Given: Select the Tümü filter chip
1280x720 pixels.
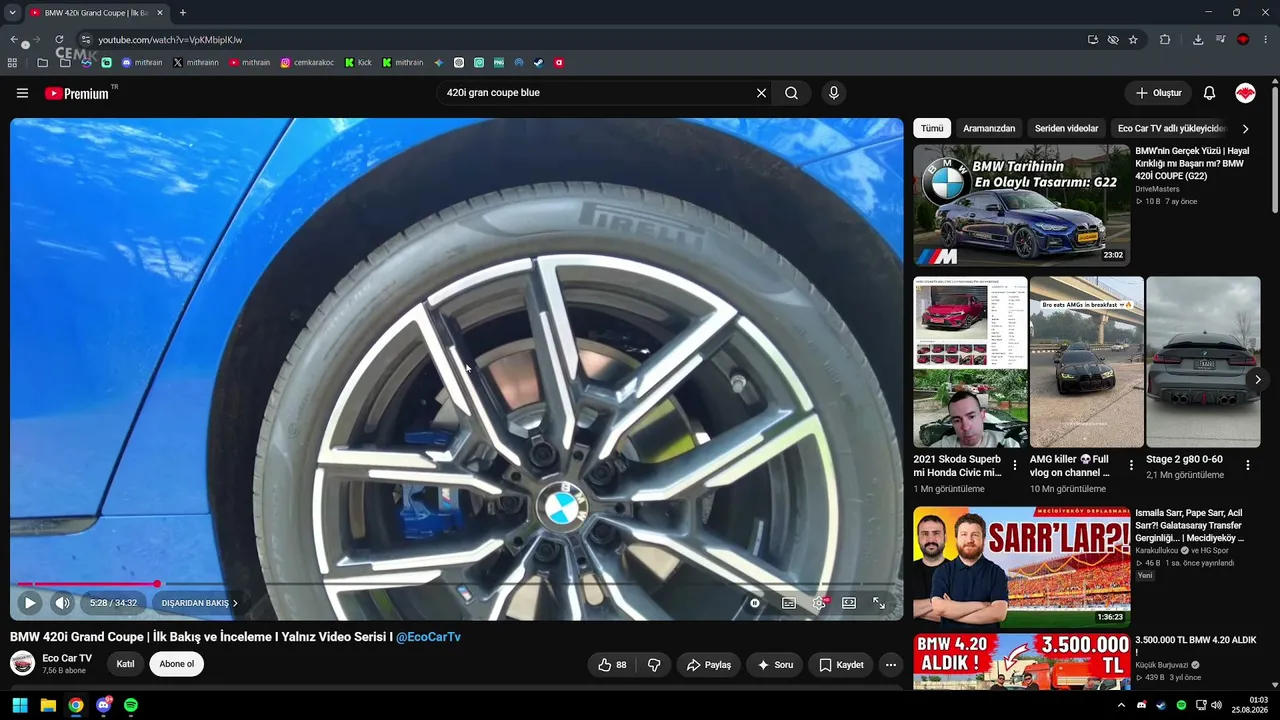Looking at the screenshot, I should pos(932,128).
